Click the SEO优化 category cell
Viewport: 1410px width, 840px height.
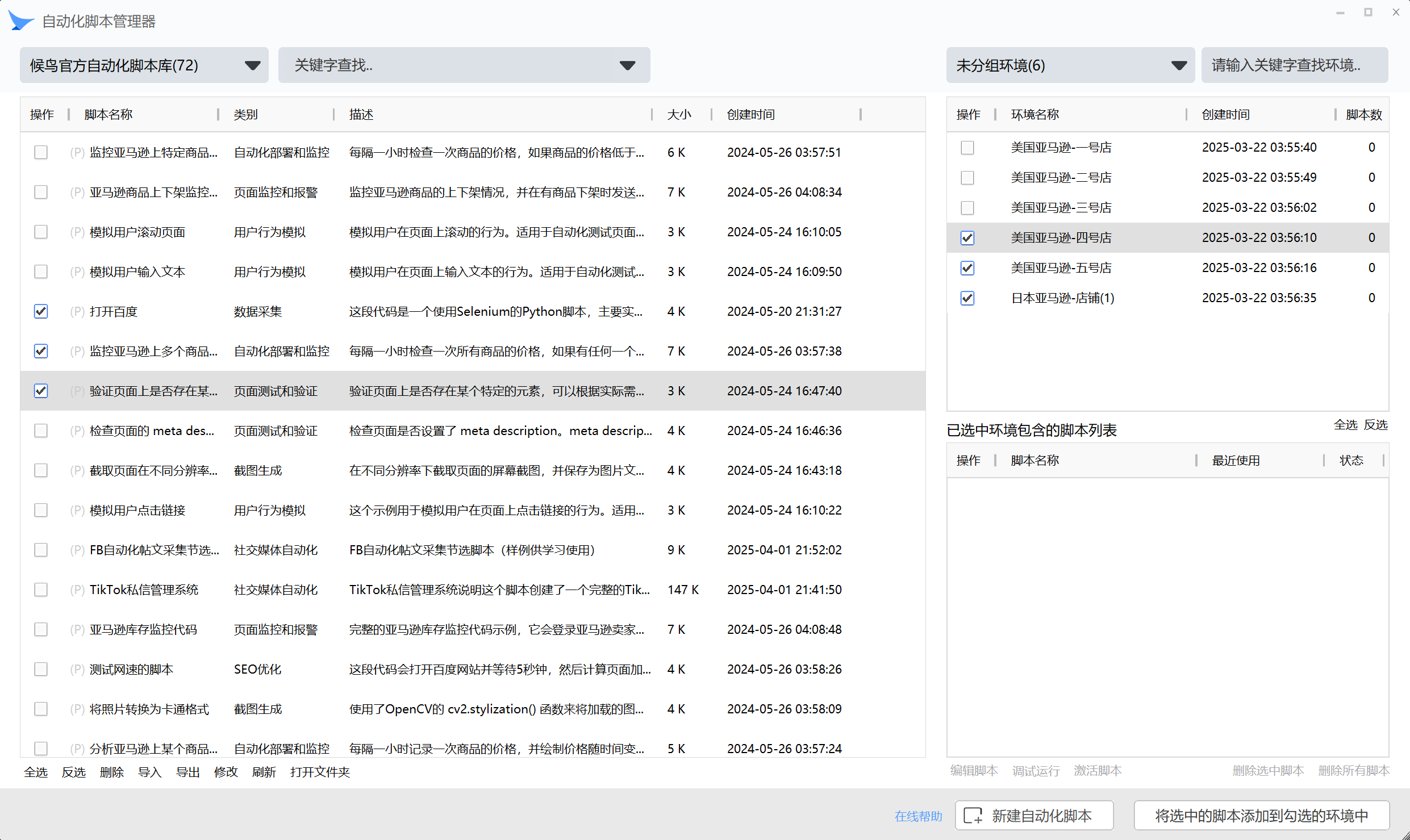pos(257,669)
